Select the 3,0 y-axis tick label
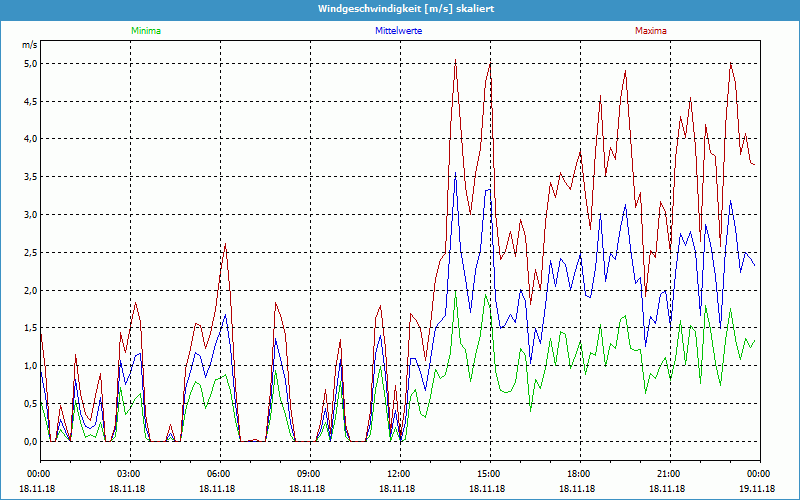800x500 pixels. point(29,214)
